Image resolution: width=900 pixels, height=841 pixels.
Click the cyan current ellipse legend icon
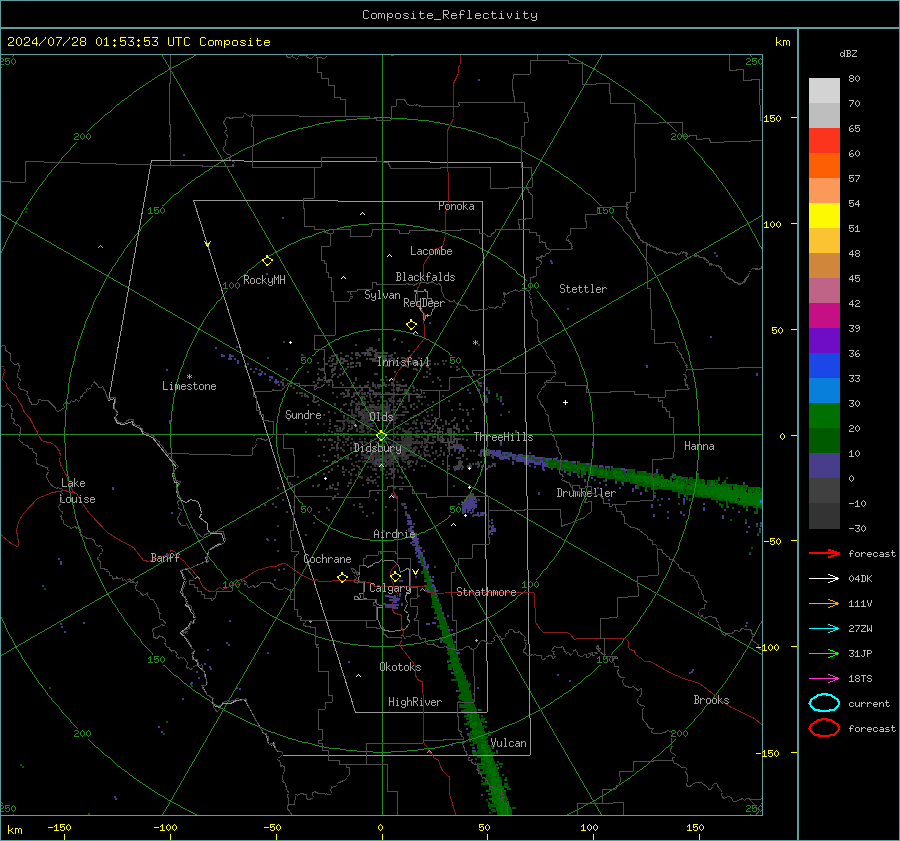824,703
